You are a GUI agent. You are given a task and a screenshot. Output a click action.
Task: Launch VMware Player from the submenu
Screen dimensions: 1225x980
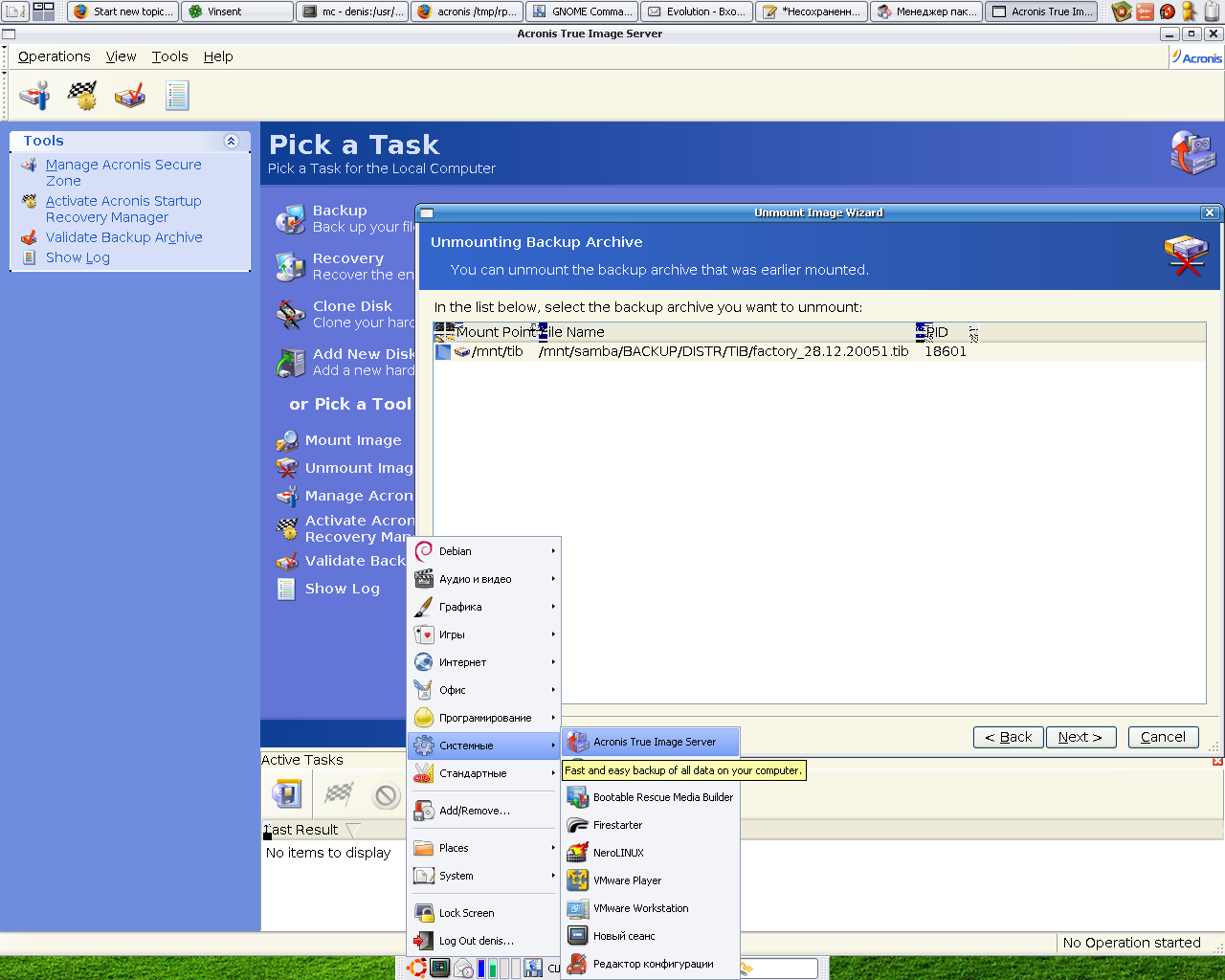pos(651,880)
